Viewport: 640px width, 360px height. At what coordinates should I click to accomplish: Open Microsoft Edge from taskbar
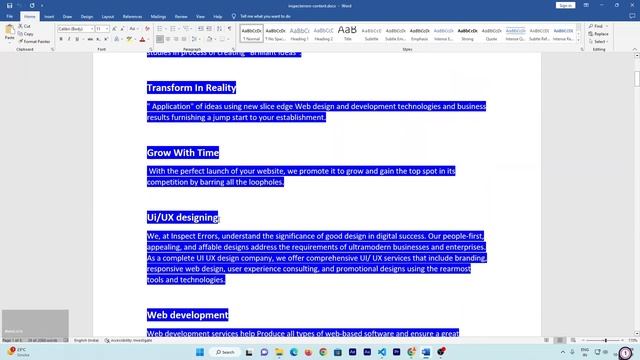[x=293, y=352]
